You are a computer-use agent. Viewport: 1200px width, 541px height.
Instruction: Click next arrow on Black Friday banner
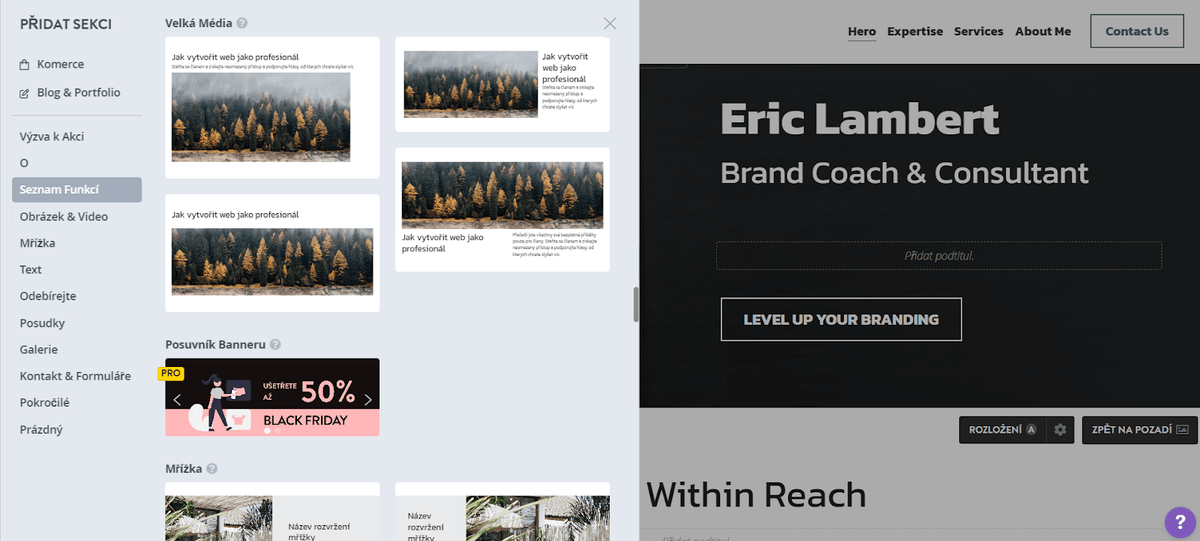click(367, 400)
